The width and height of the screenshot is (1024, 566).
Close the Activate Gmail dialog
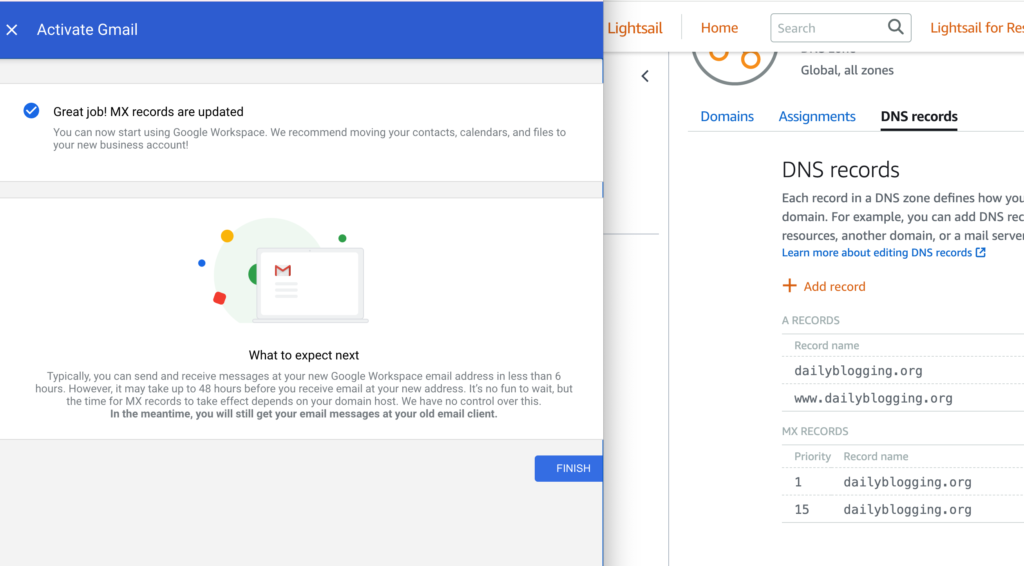pyautogui.click(x=12, y=30)
